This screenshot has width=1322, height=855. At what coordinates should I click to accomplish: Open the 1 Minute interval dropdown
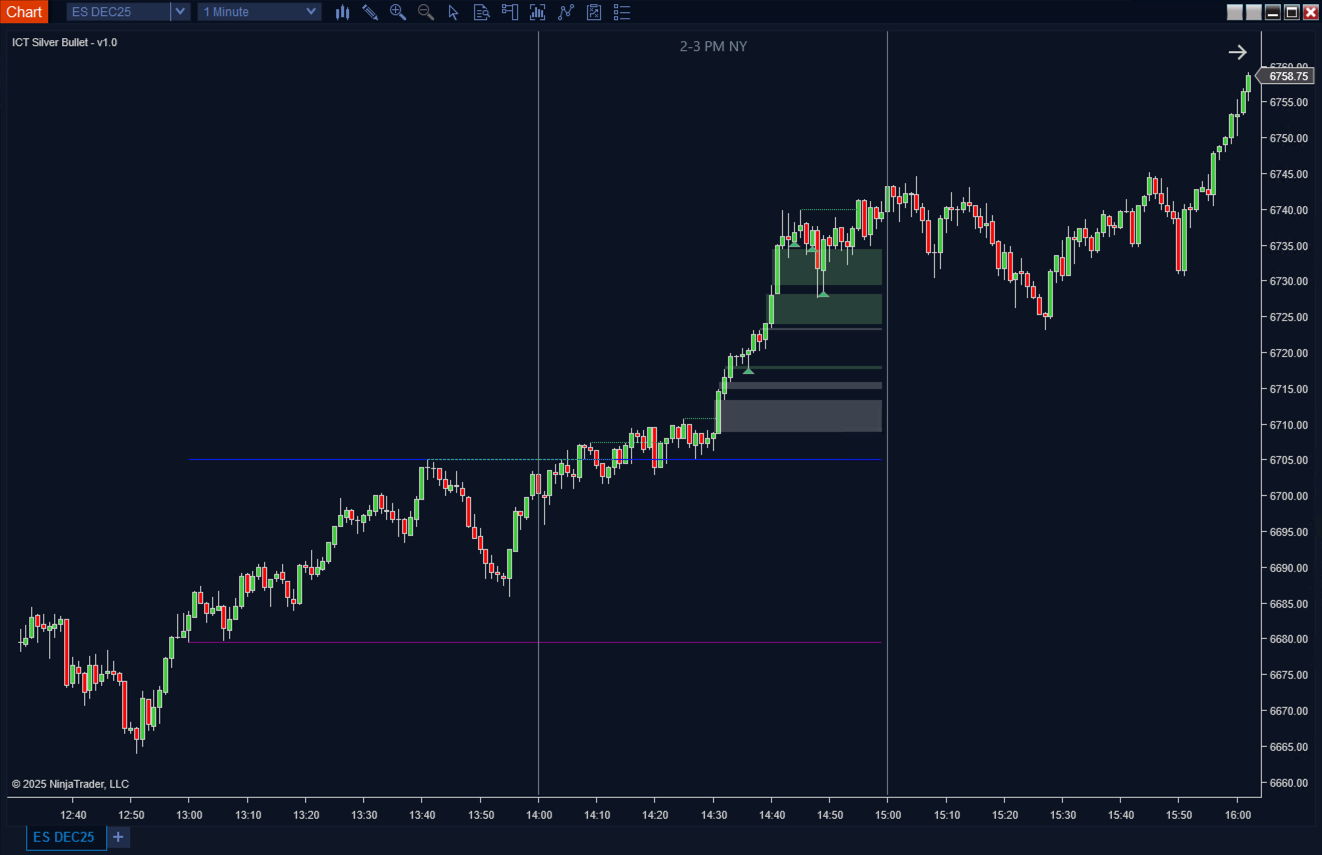(259, 12)
